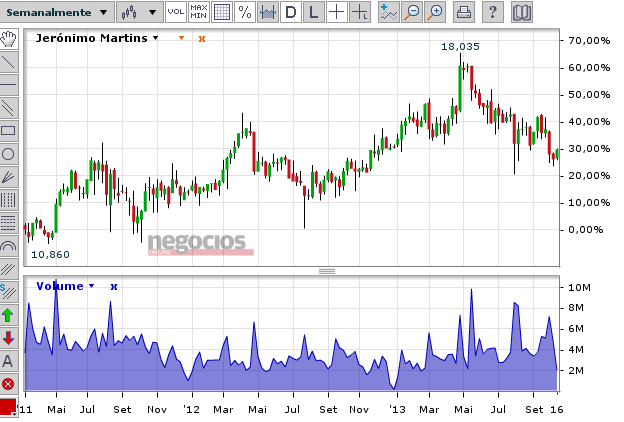Select the S speed lines tool

coord(8,292)
